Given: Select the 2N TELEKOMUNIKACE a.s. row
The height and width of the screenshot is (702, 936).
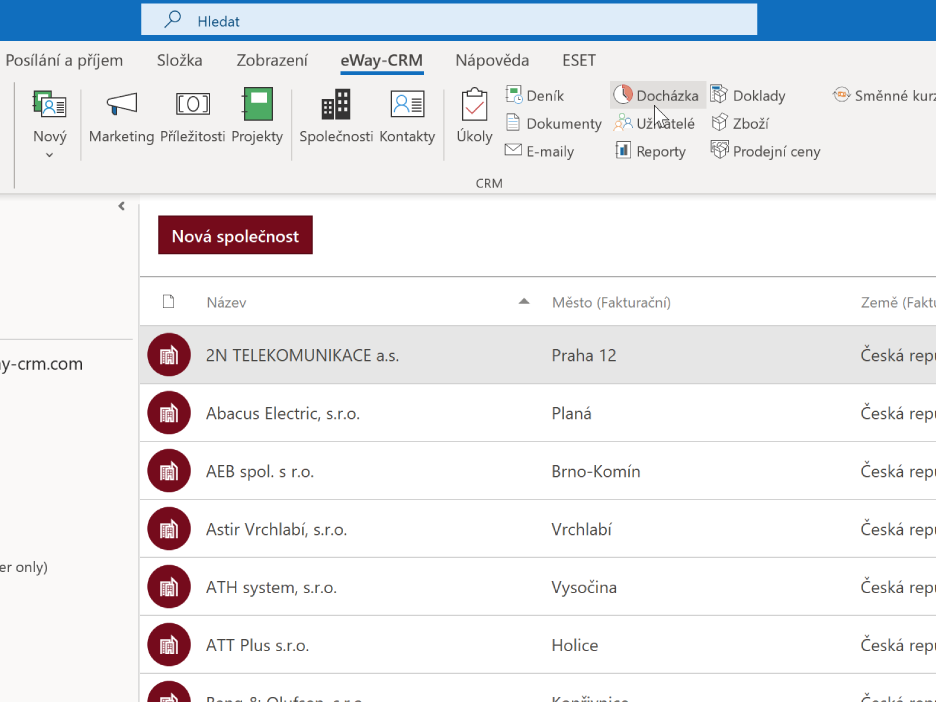Looking at the screenshot, I should [538, 355].
